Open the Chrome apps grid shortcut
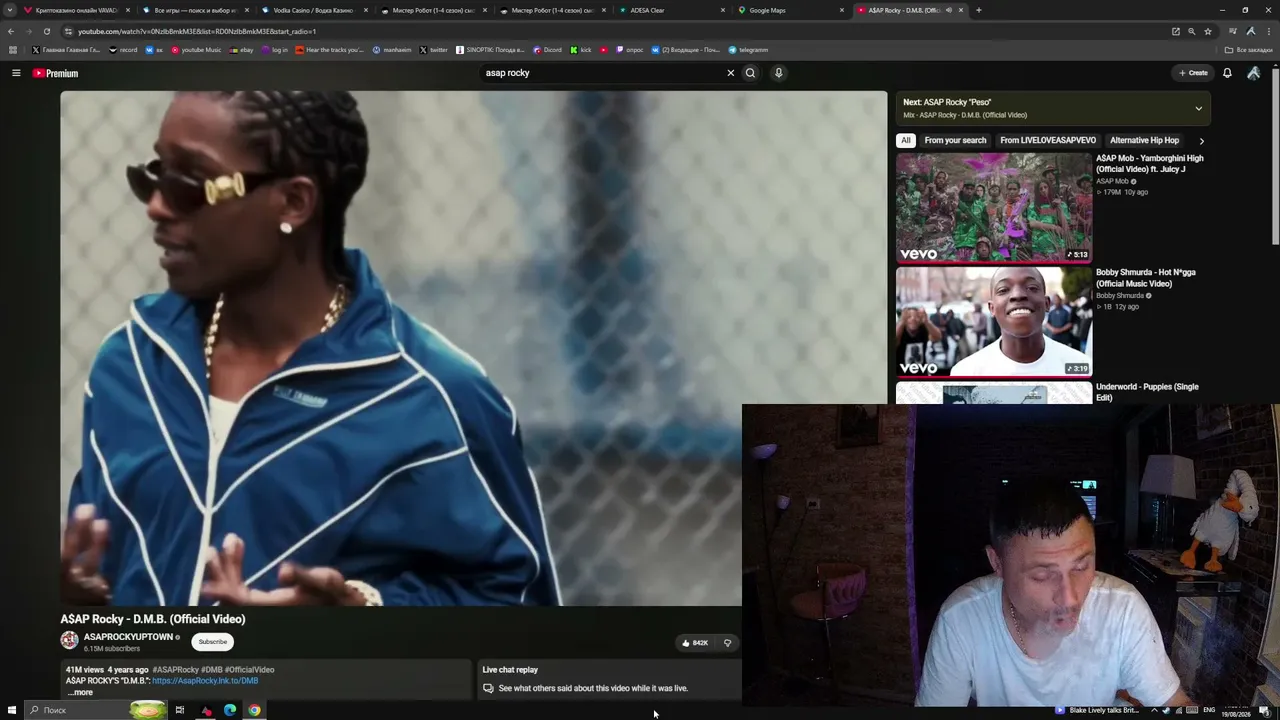Image resolution: width=1280 pixels, height=720 pixels. click(x=13, y=50)
